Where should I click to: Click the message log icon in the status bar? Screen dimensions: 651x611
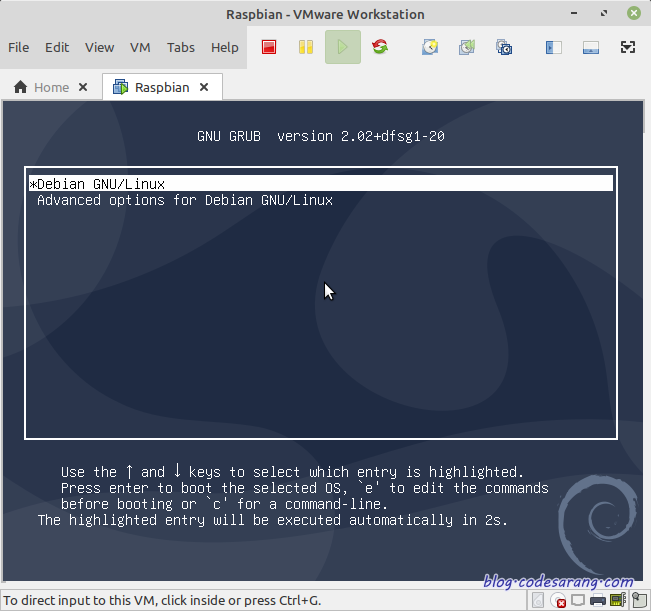click(639, 600)
